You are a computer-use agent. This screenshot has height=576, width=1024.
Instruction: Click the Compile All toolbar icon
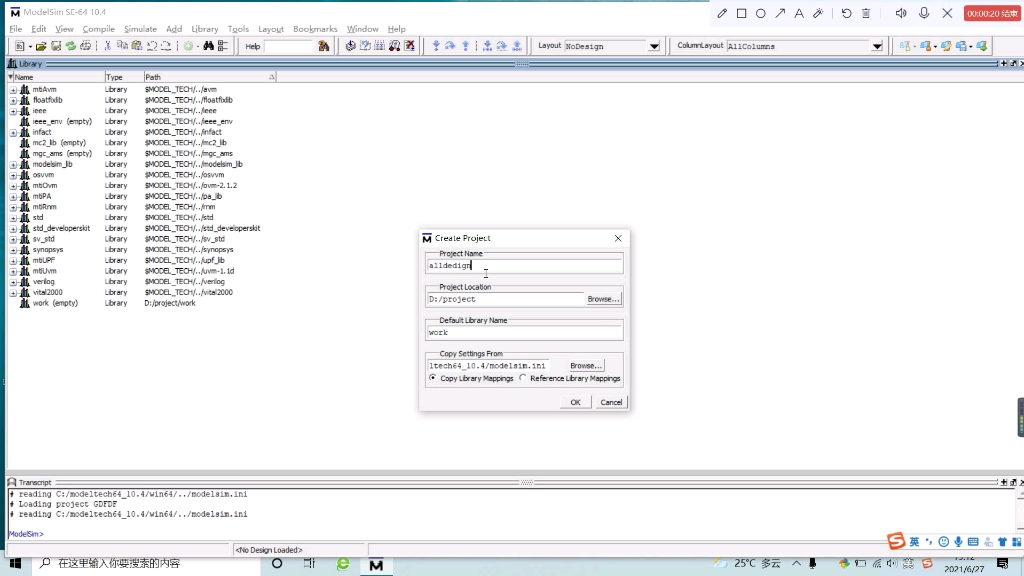pos(365,46)
